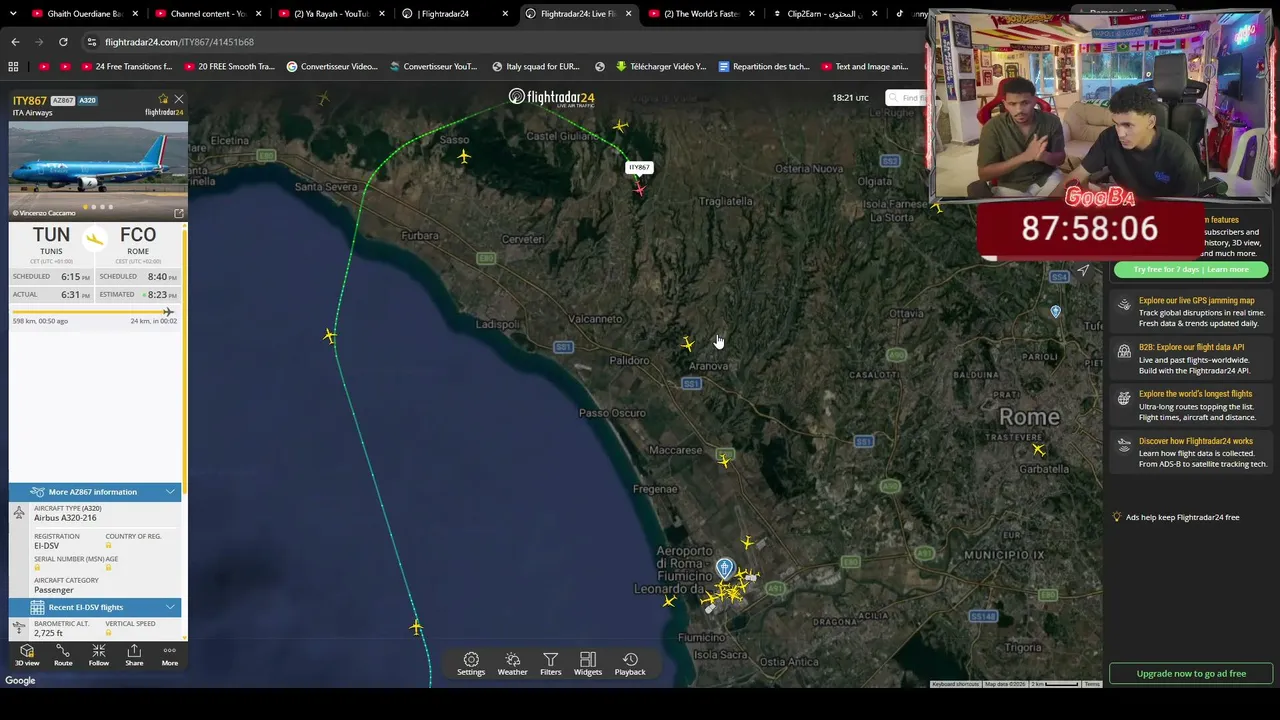Switch to the '| Flightradar24' tab
Image resolution: width=1280 pixels, height=720 pixels.
tap(455, 14)
